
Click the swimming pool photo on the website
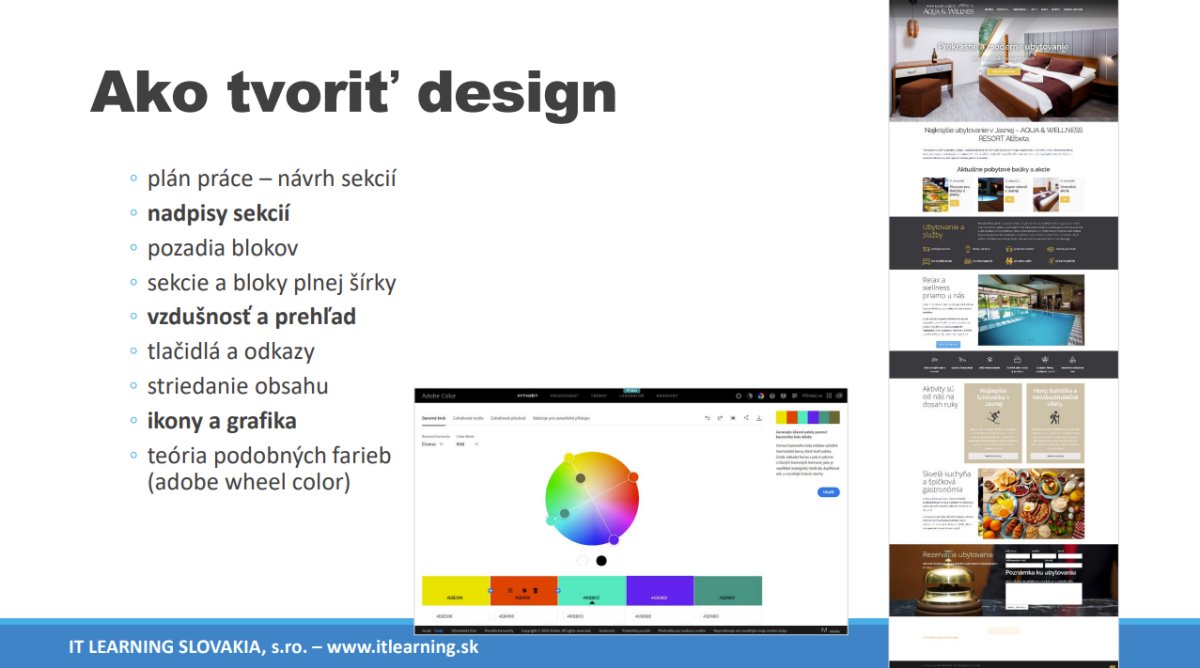point(1031,310)
